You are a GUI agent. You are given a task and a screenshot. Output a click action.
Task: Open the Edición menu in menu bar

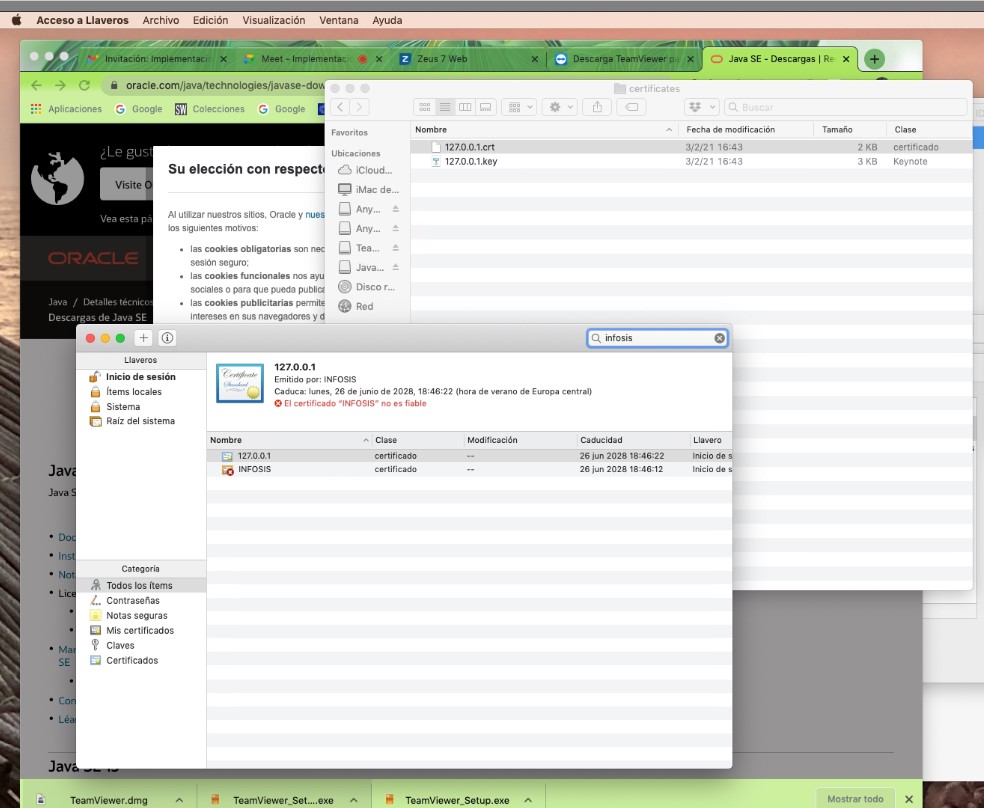click(x=210, y=20)
